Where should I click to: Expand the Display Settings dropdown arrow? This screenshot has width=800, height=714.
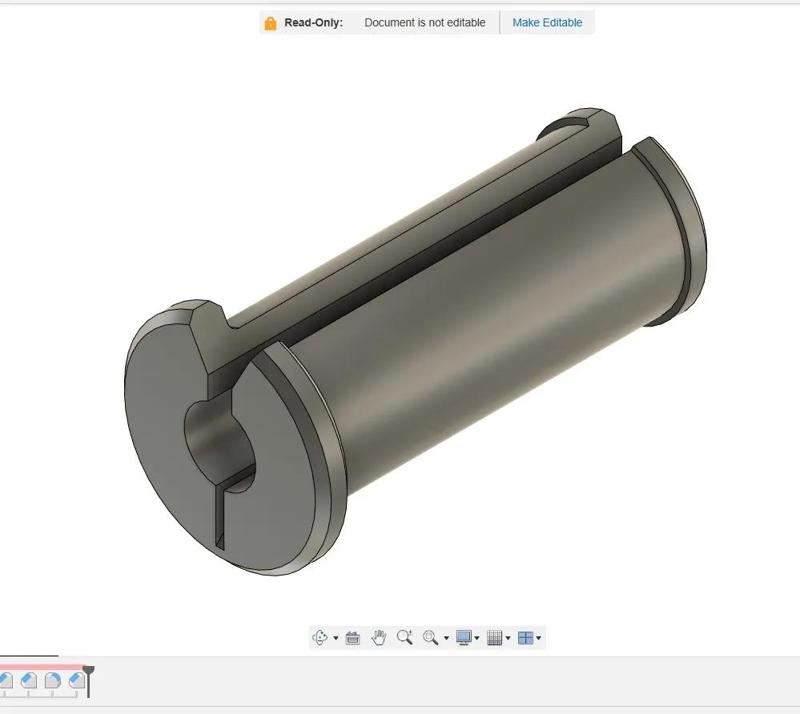(x=477, y=638)
